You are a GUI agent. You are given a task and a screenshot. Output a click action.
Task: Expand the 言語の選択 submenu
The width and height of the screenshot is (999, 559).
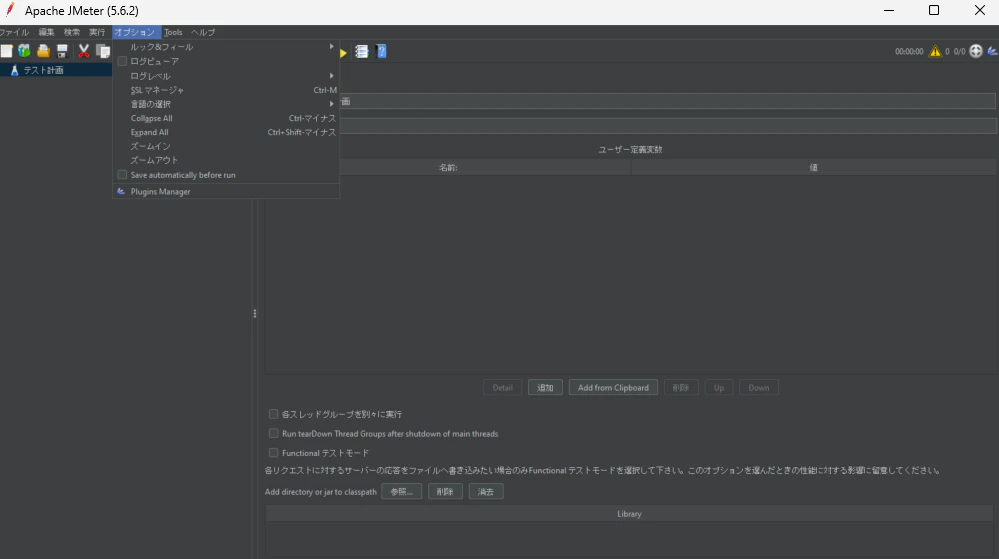tap(226, 104)
